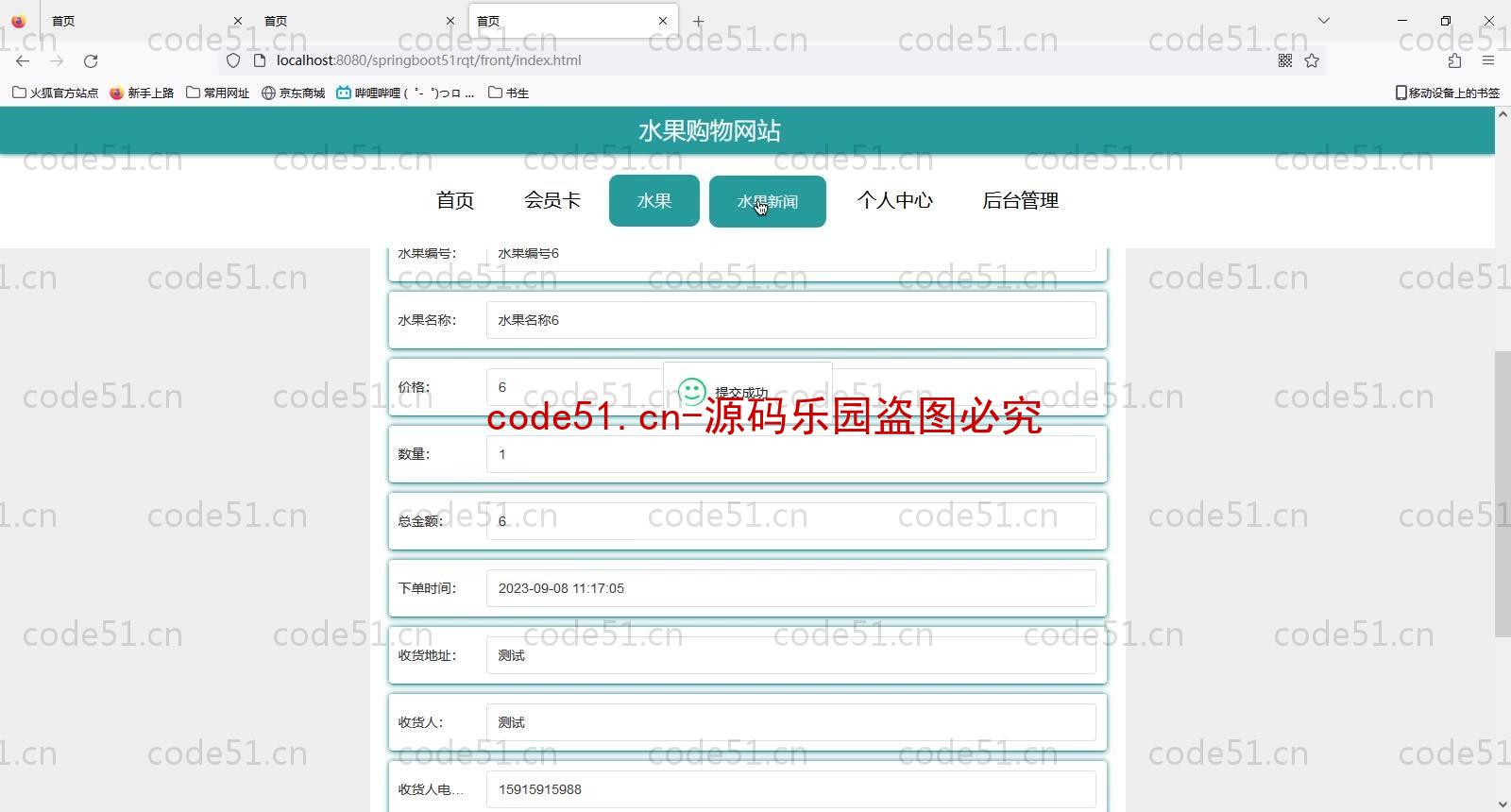Click the Firefox logo icon in title bar
Screen dimensions: 1511x812
coord(18,21)
